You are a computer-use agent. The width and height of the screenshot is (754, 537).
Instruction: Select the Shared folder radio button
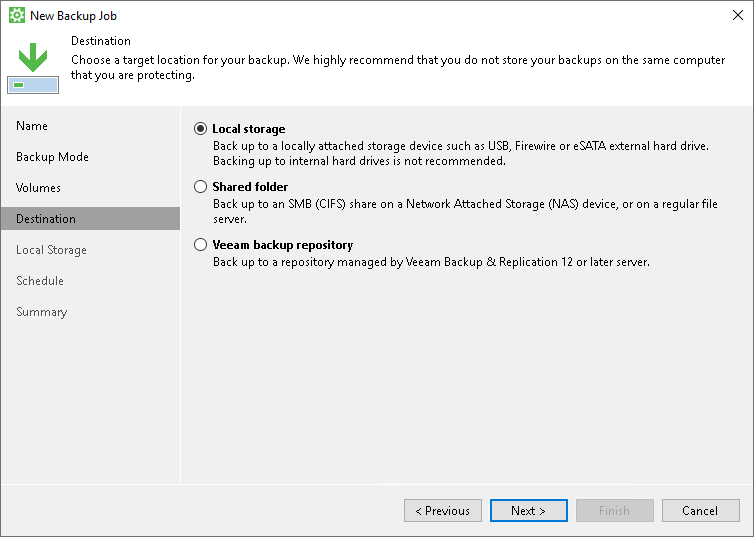[201, 187]
